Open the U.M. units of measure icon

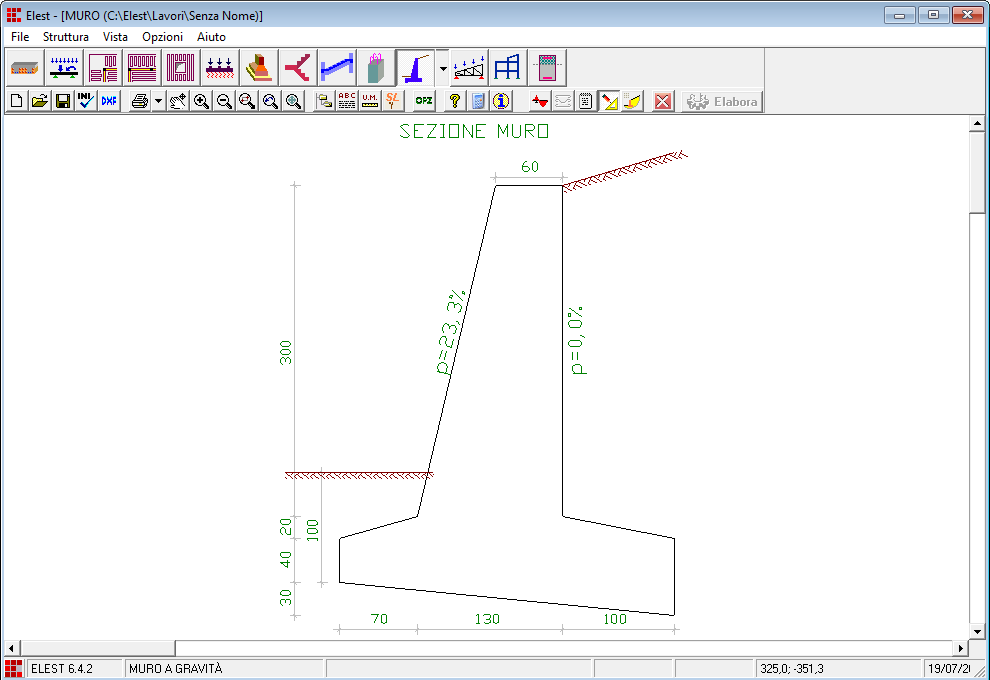(x=370, y=101)
